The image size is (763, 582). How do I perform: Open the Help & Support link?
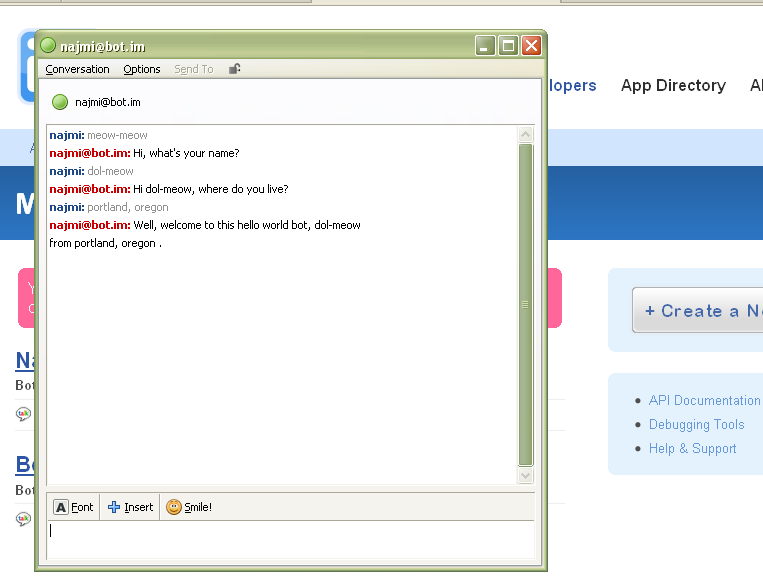tap(692, 448)
